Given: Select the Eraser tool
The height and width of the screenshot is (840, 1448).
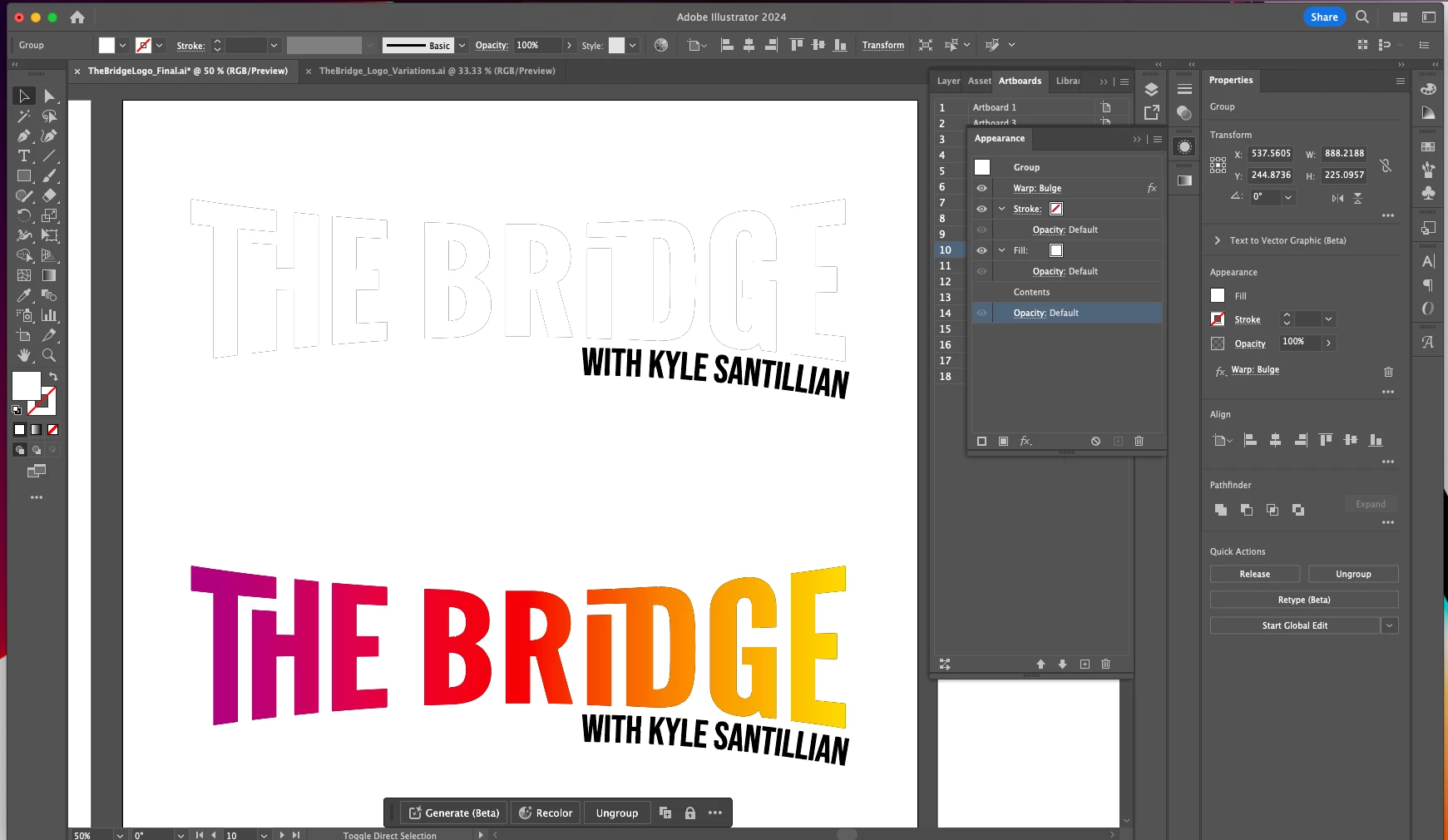Looking at the screenshot, I should (49, 196).
